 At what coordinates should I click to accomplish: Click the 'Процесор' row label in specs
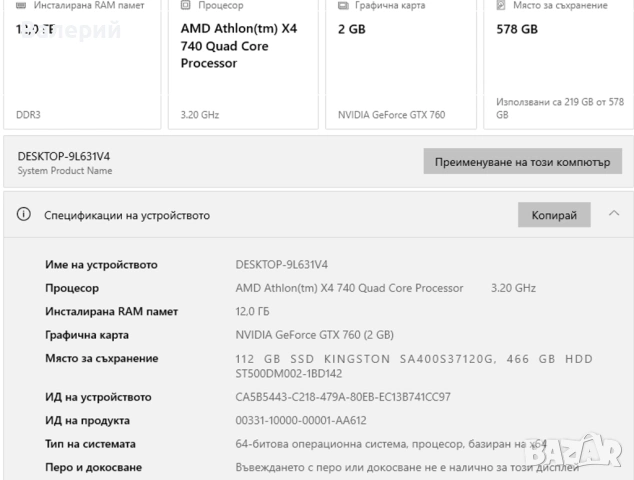pos(72,288)
